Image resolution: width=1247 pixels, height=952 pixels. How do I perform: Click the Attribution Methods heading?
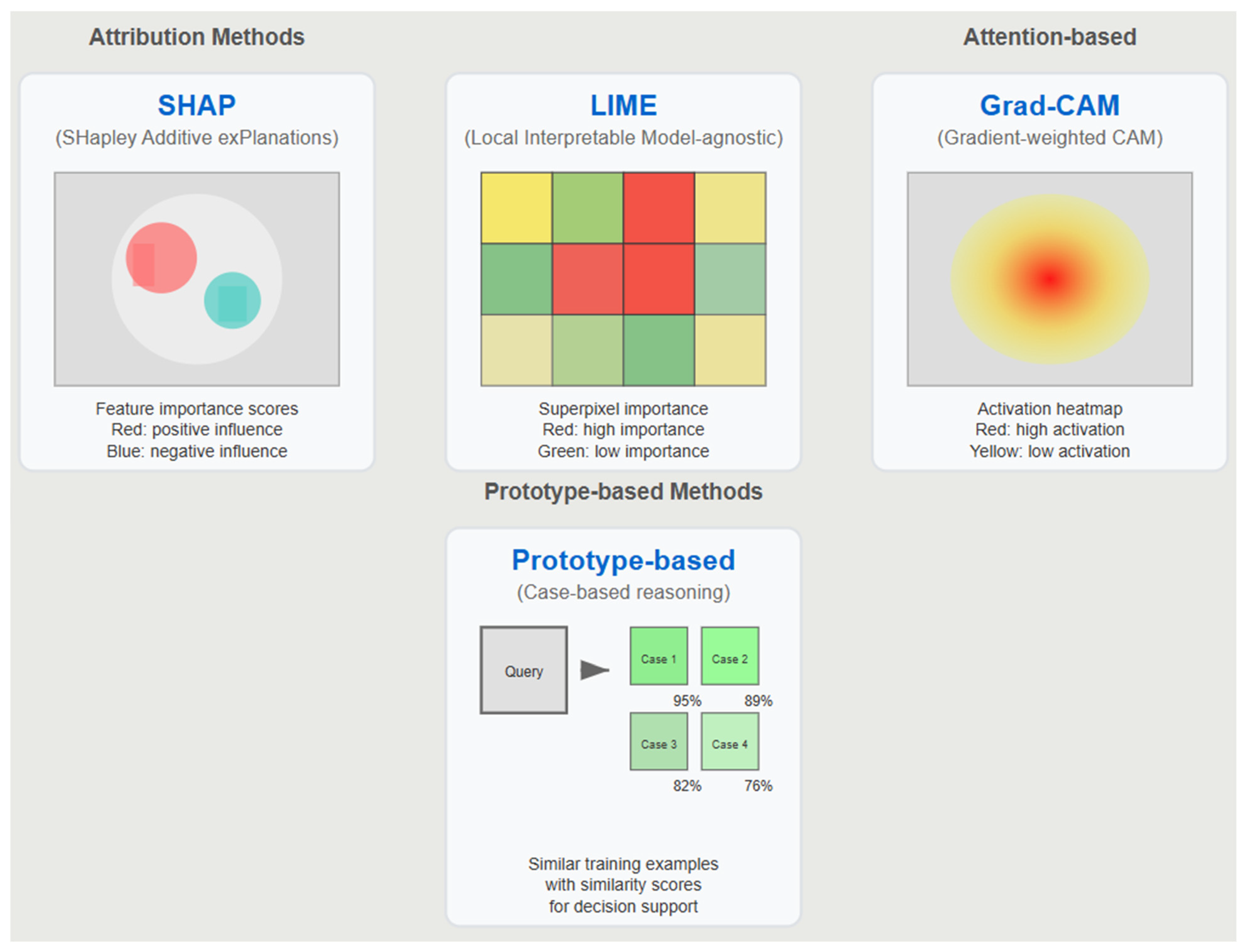197,37
